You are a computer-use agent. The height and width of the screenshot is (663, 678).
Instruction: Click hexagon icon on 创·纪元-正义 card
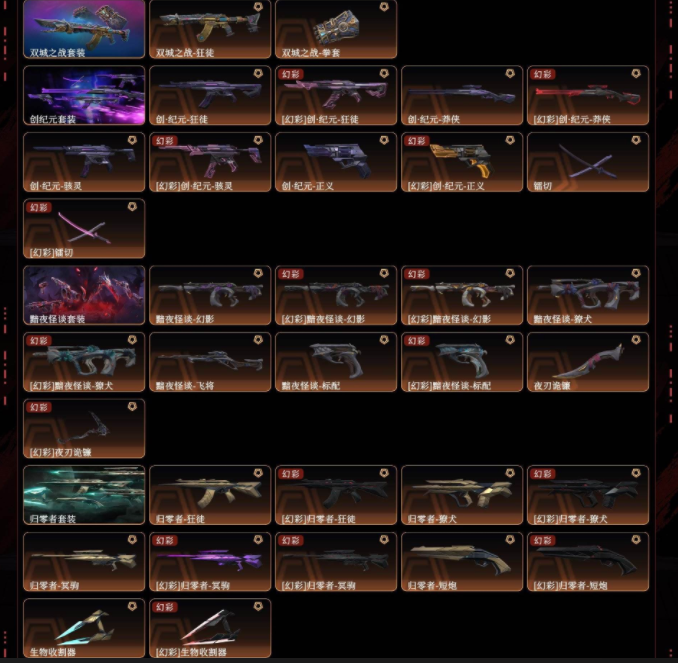point(384,140)
